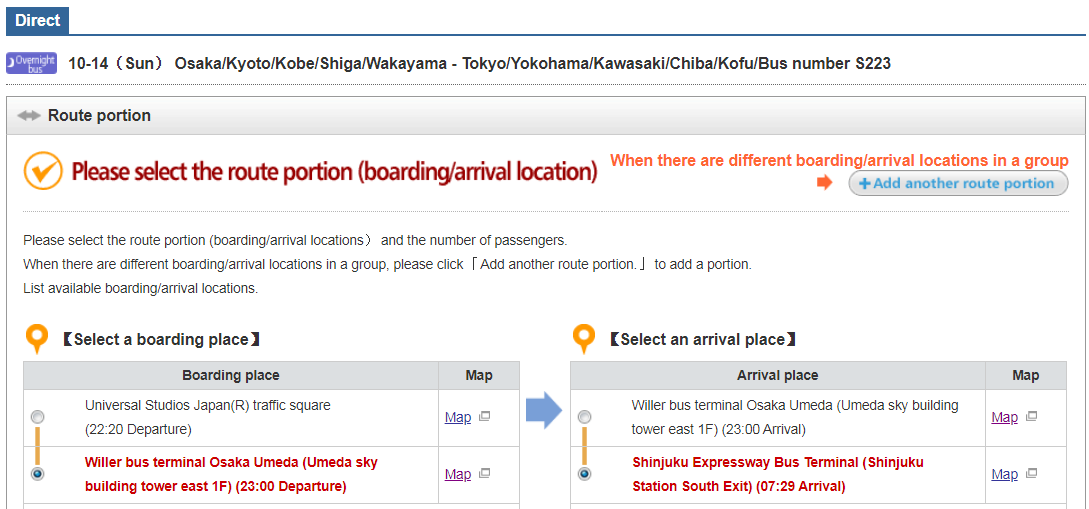The height and width of the screenshot is (509, 1089).
Task: Select Willer Osaka Umeda 23:00 arrival radio
Action: pyautogui.click(x=585, y=417)
